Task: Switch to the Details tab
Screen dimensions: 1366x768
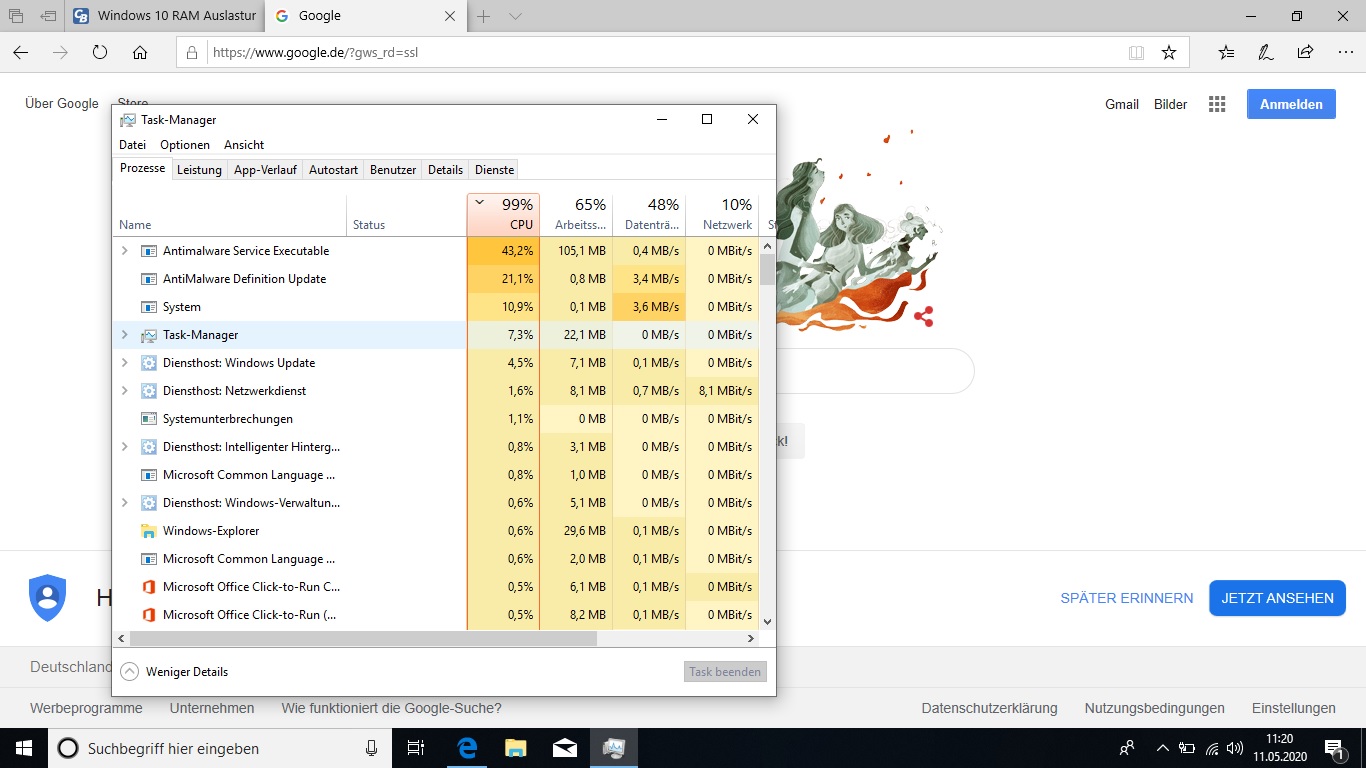Action: coord(445,170)
